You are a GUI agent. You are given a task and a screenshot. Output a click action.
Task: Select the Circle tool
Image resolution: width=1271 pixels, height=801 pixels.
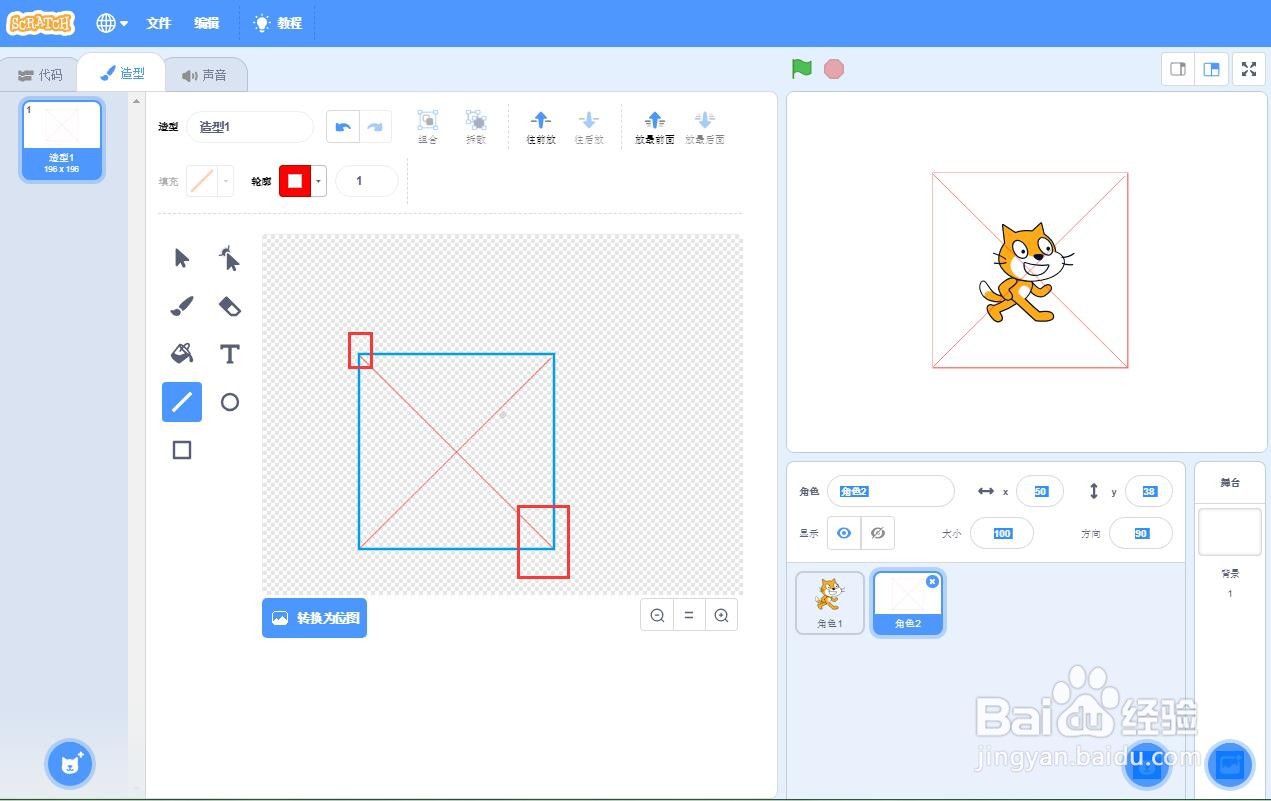point(230,402)
